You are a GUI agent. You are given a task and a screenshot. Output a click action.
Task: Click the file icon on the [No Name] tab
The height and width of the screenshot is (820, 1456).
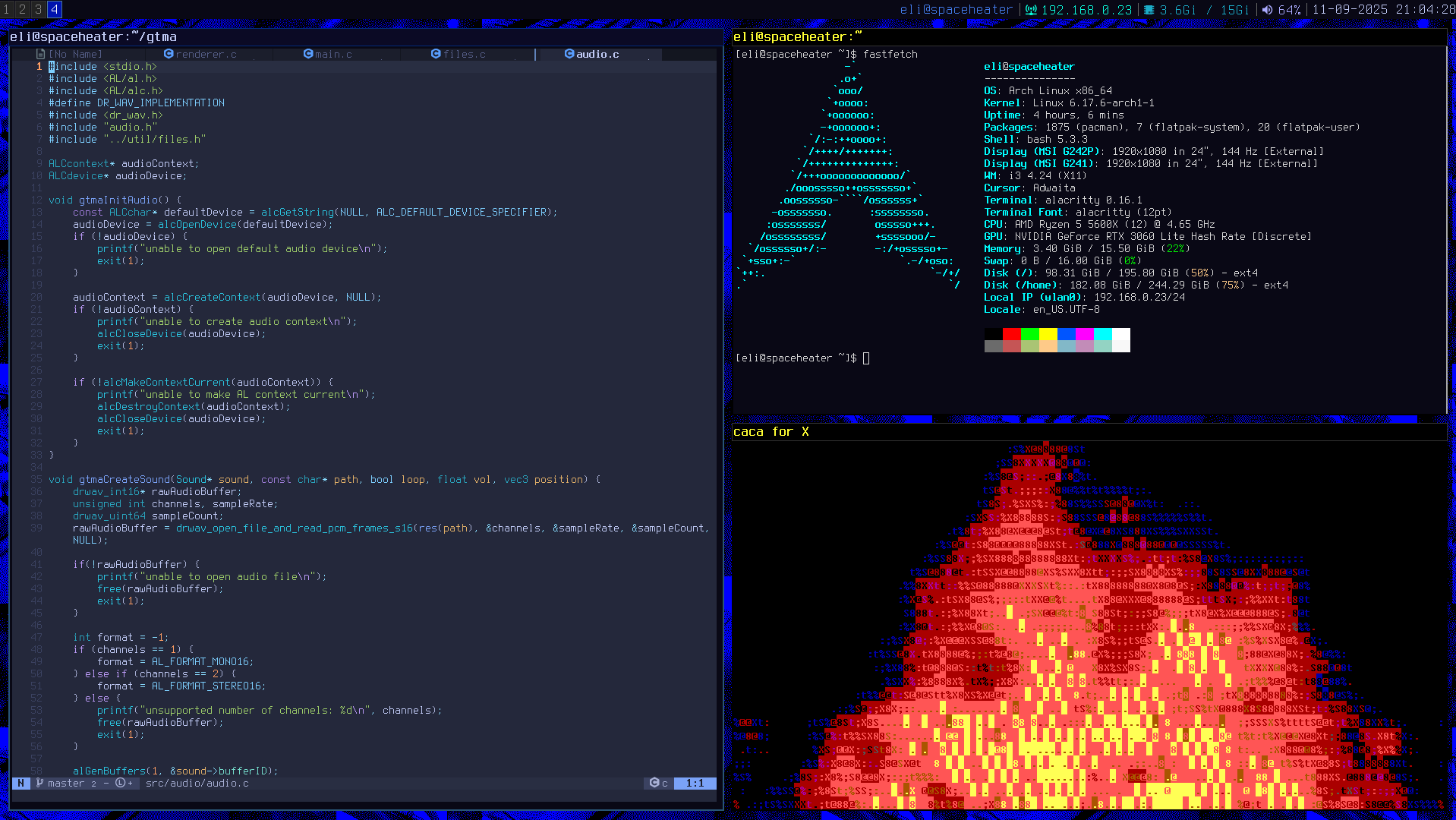coord(41,54)
